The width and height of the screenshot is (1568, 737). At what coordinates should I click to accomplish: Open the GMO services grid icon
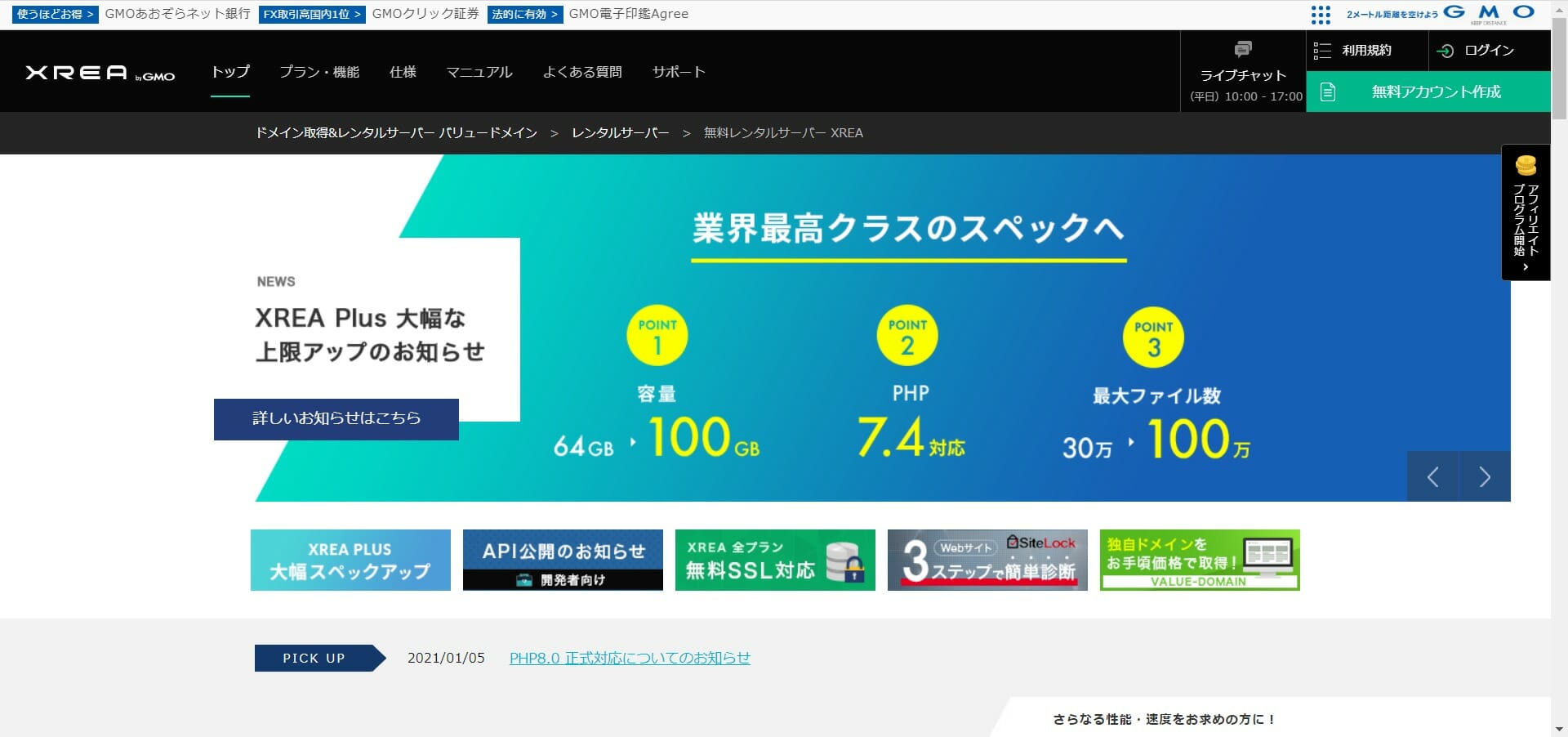(1321, 15)
